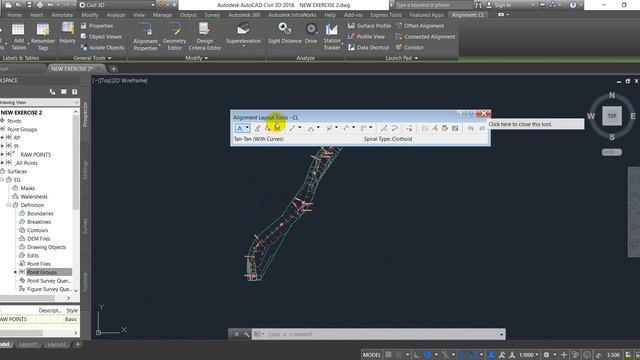The width and height of the screenshot is (640, 360).
Task: Click the Undo icon in Alignment Layout Tools
Action: pos(471,129)
